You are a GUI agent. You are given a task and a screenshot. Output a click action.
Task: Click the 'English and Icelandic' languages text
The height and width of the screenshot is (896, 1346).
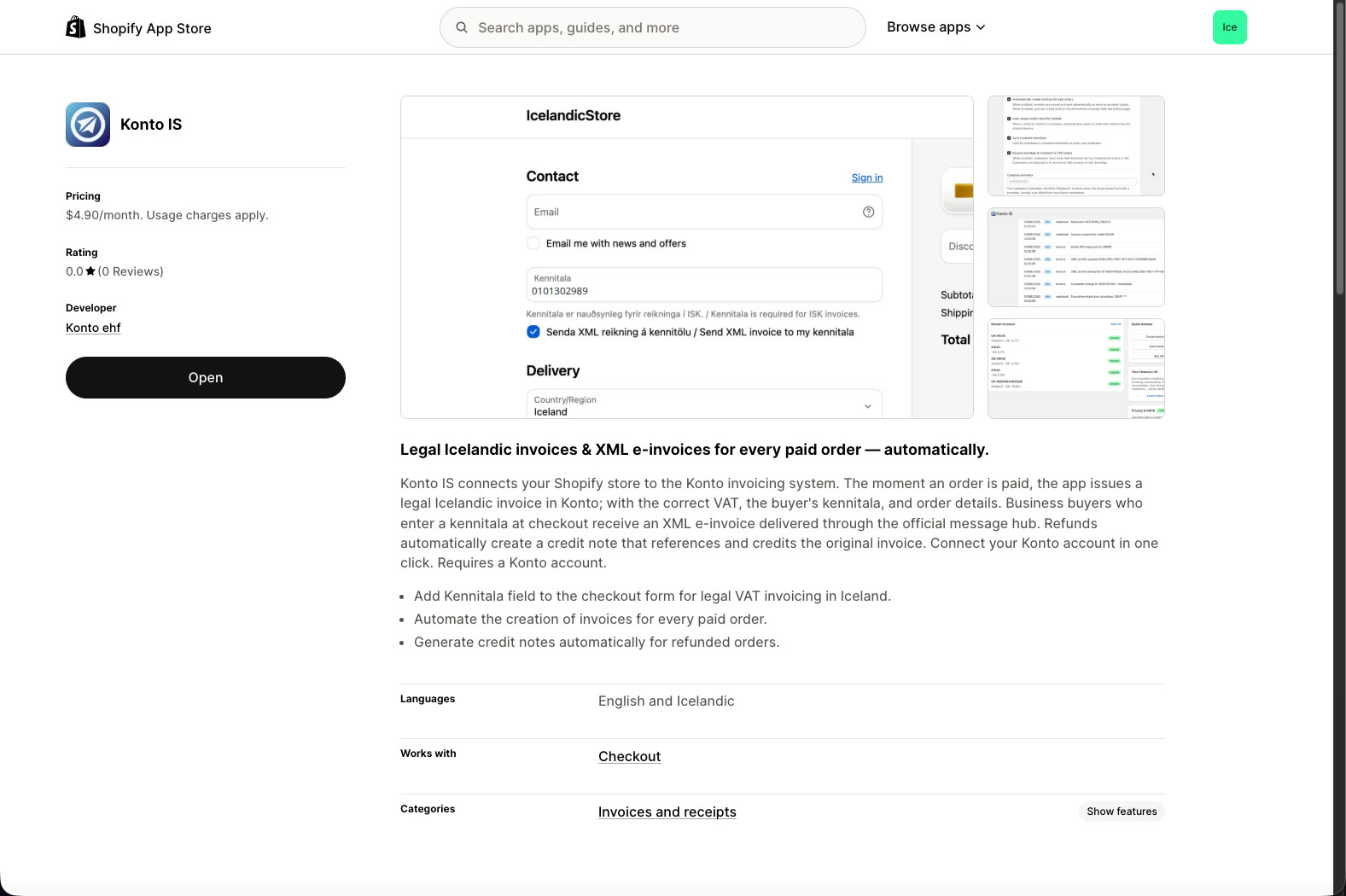(667, 701)
